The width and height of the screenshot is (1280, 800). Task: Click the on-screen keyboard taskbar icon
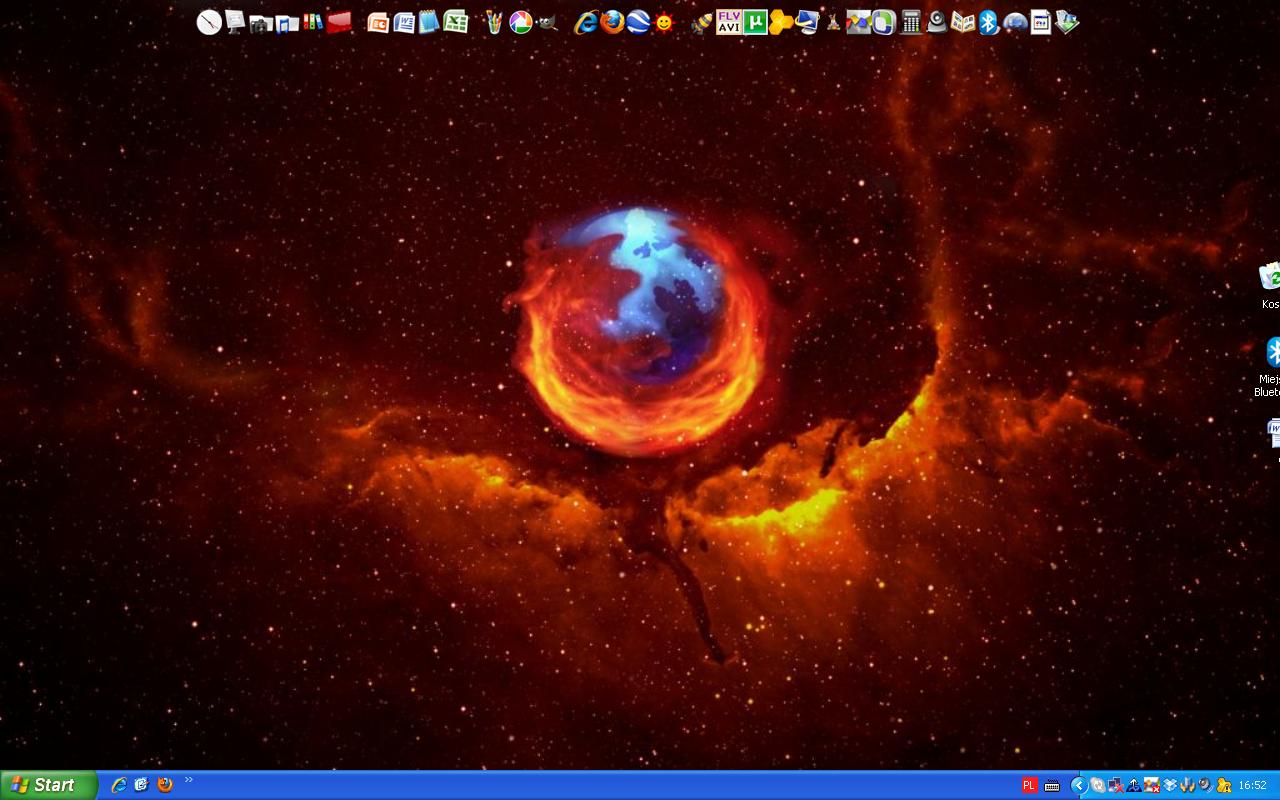[x=1052, y=786]
